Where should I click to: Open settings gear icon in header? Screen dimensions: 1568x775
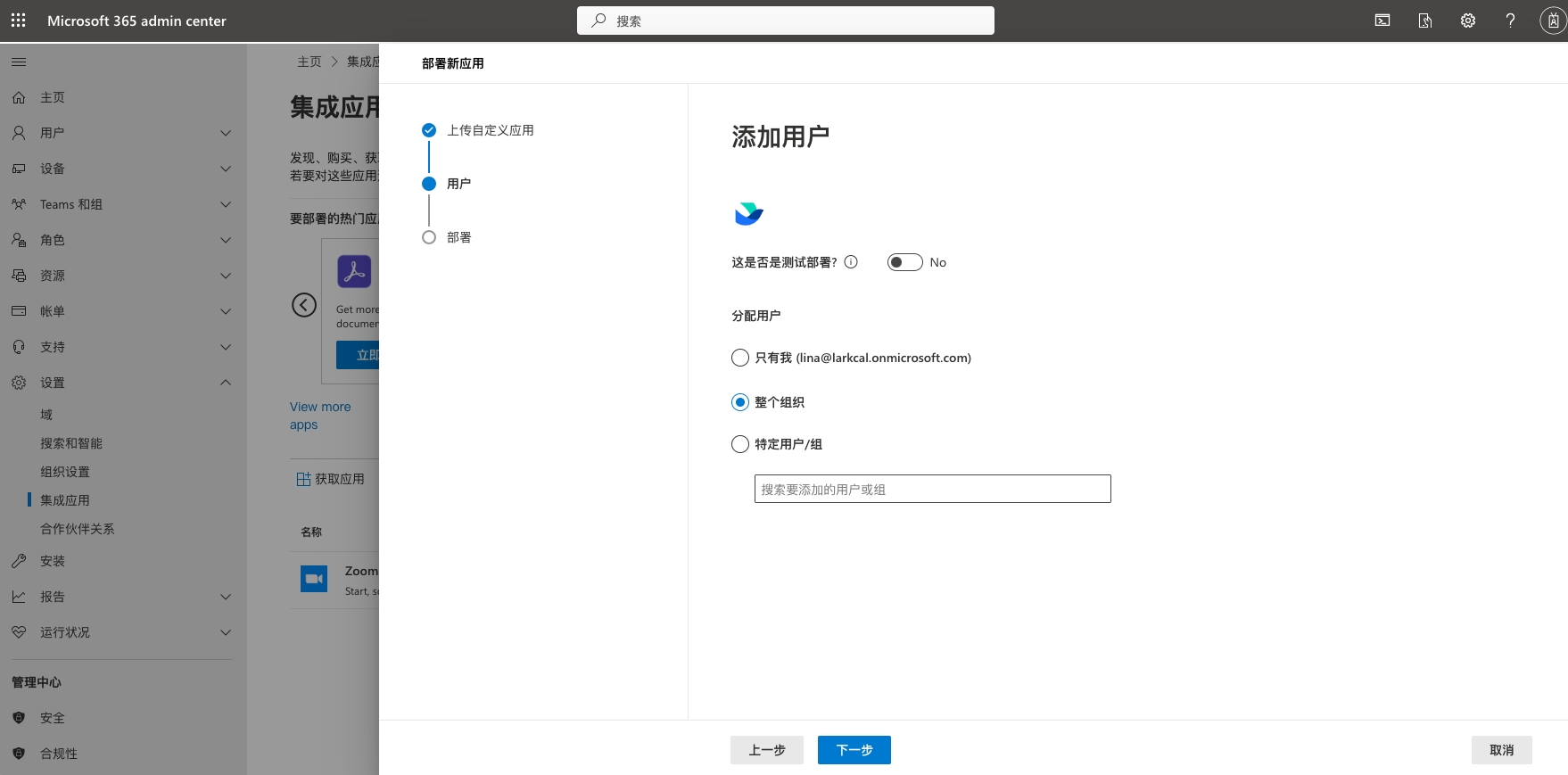(1468, 21)
